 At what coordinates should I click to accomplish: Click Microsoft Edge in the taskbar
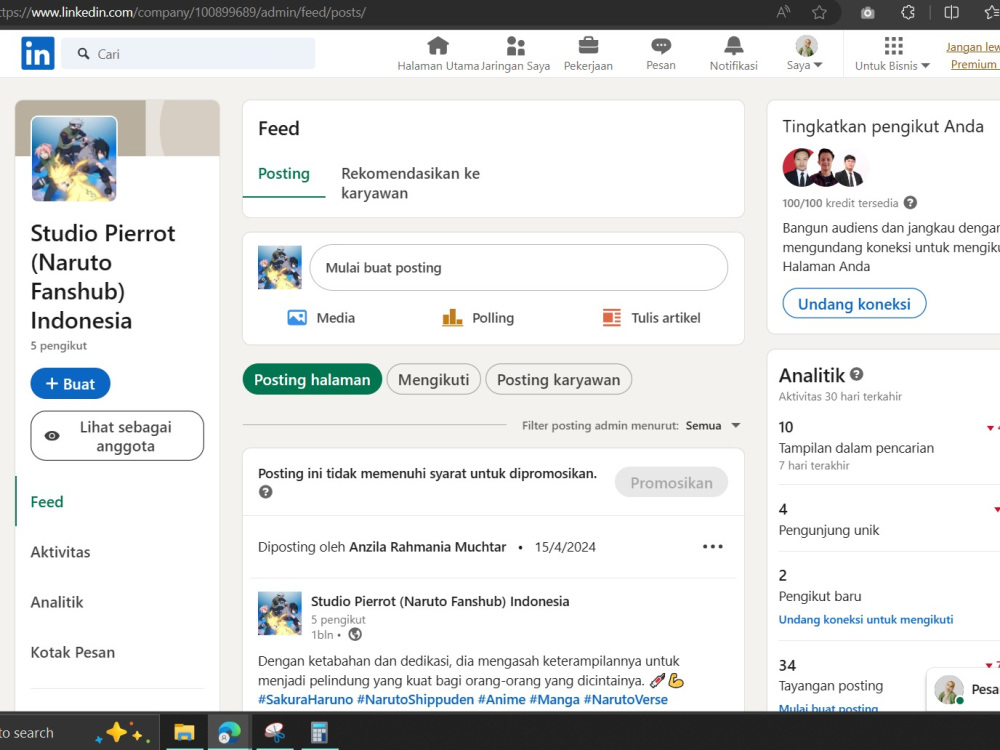pos(229,732)
